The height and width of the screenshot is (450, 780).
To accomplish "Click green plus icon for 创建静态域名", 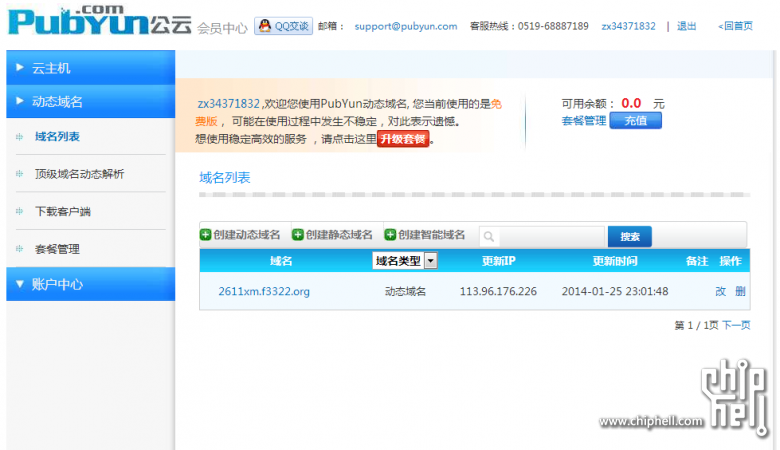I will (297, 235).
